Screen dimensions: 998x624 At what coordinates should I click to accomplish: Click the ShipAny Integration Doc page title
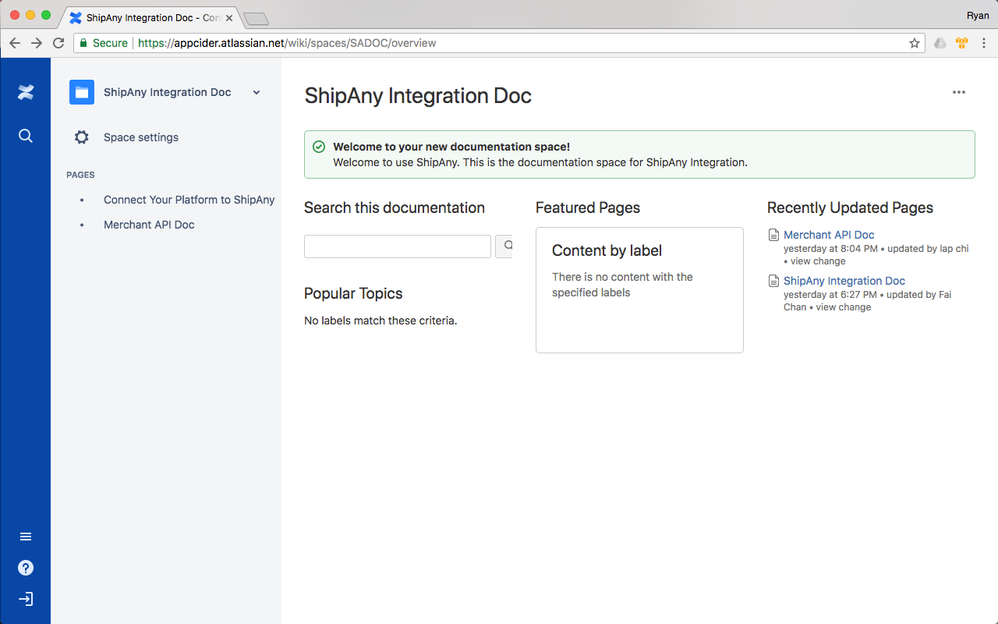pos(418,96)
